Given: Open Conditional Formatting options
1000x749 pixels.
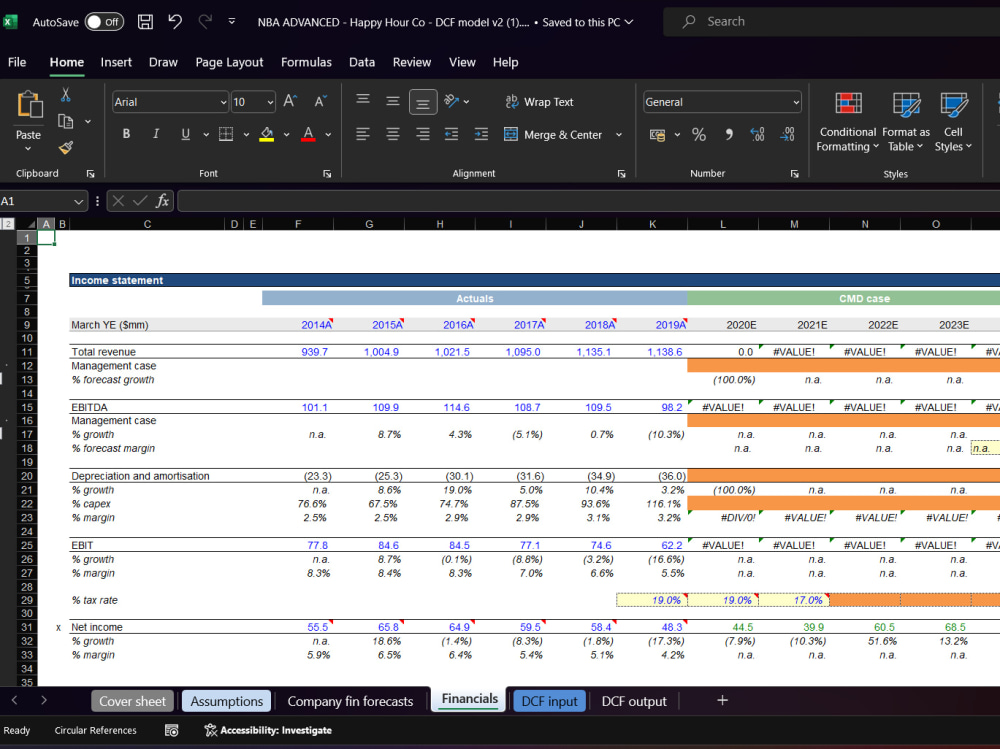Looking at the screenshot, I should tap(847, 120).
